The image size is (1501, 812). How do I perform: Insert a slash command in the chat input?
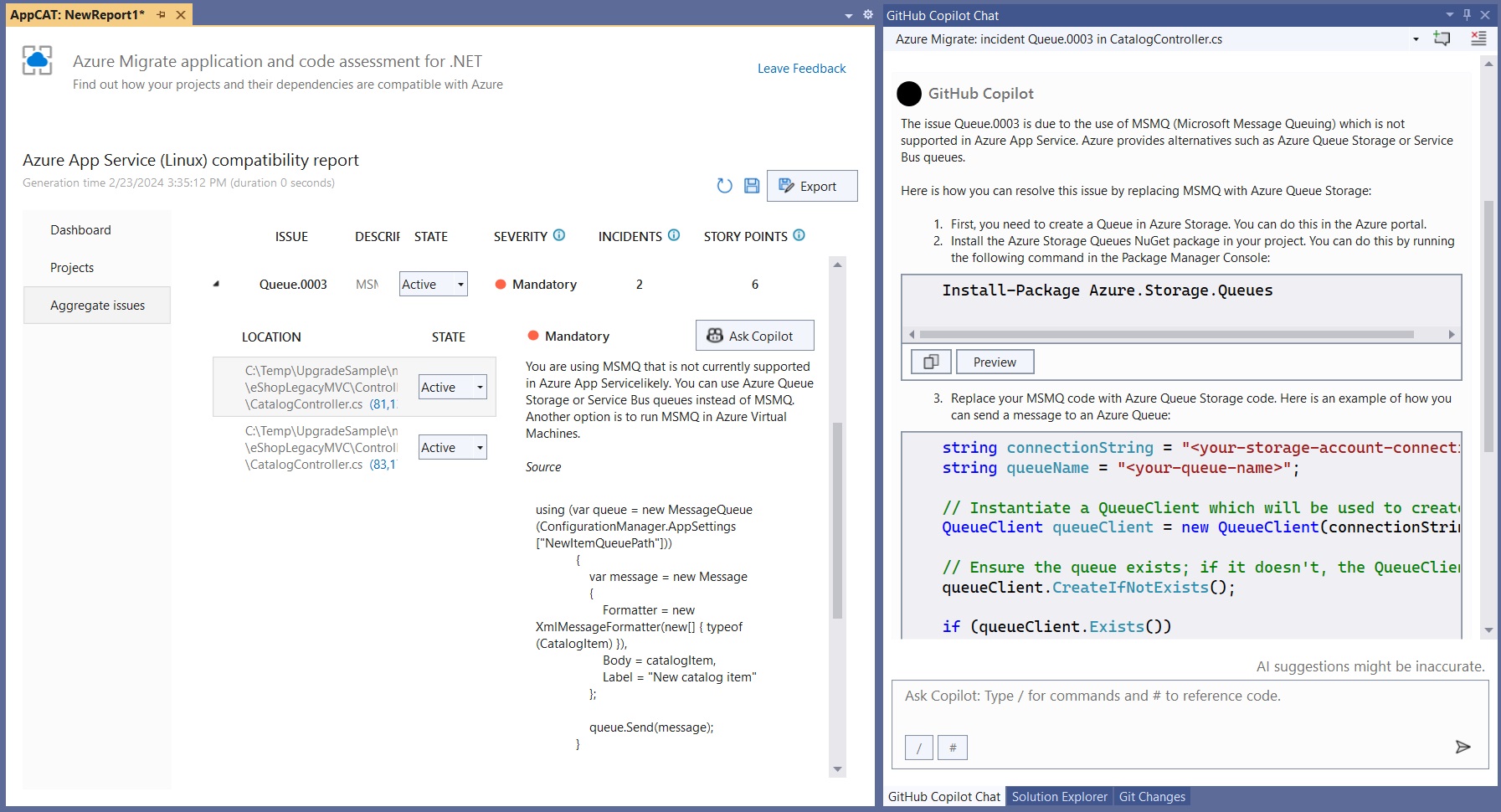pyautogui.click(x=918, y=747)
